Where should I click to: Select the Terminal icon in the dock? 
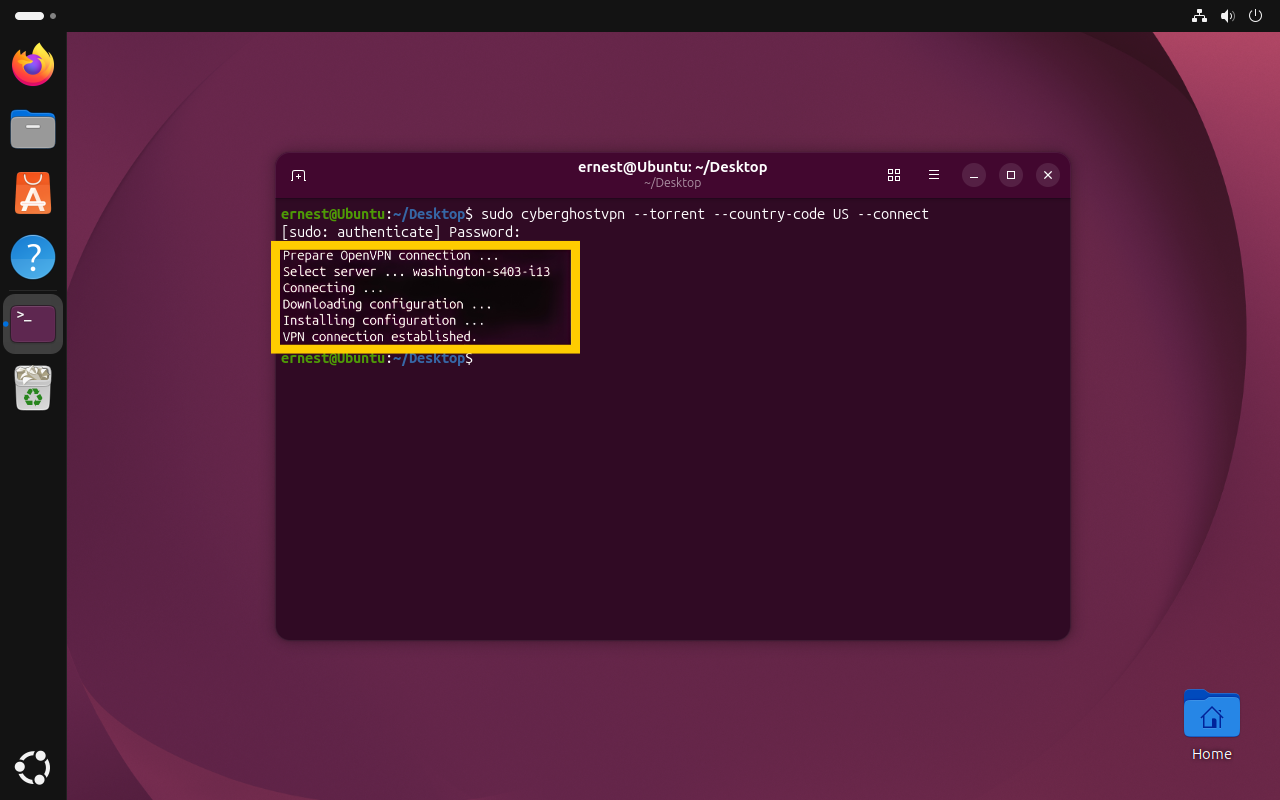(33, 323)
